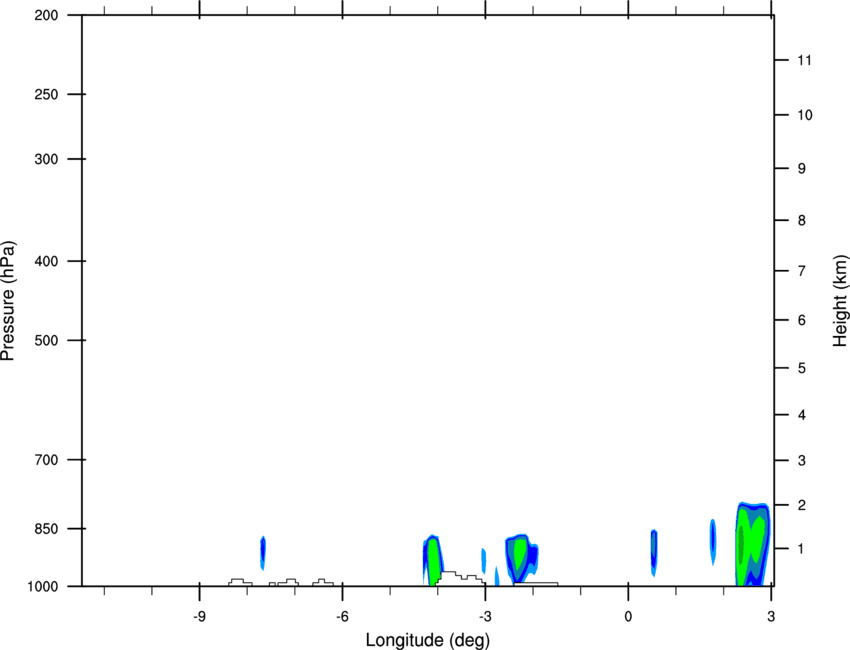850x650 pixels.
Task: Pick the 3 km height label
Action: coord(802,461)
